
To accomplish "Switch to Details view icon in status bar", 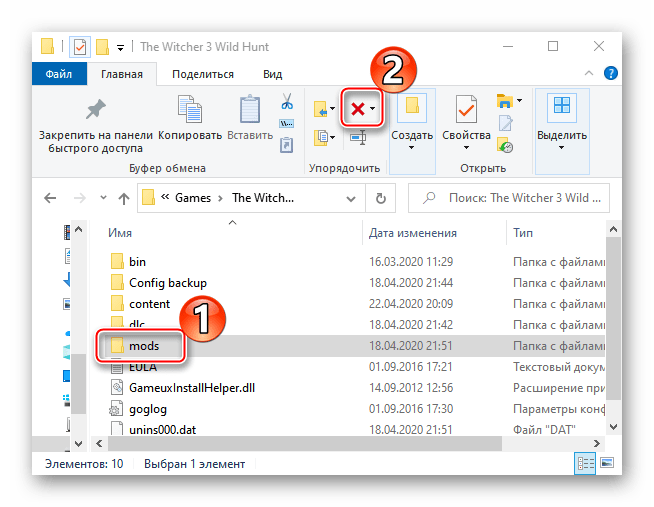I will [585, 463].
